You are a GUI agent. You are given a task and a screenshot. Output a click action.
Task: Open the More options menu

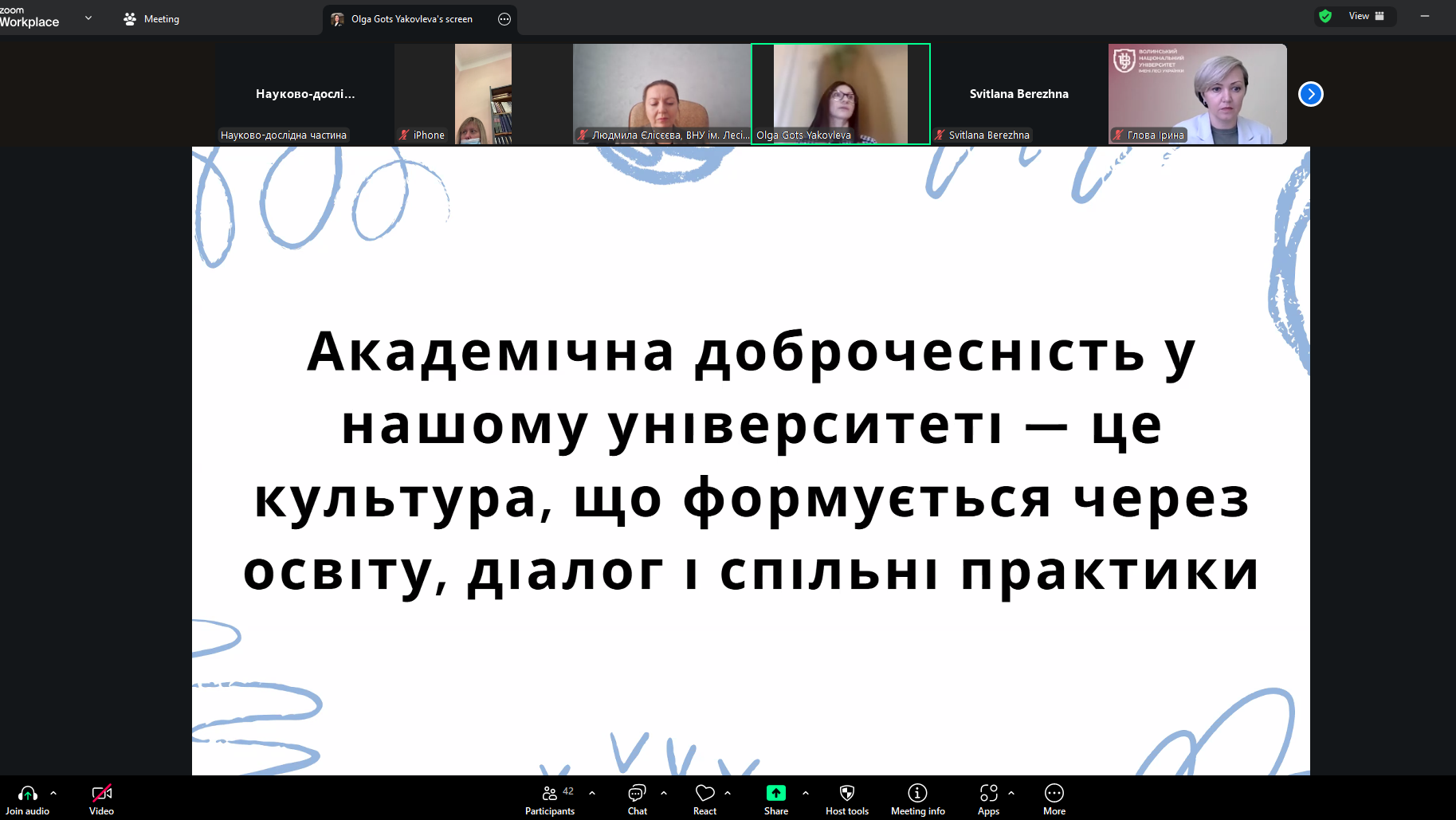[1054, 799]
